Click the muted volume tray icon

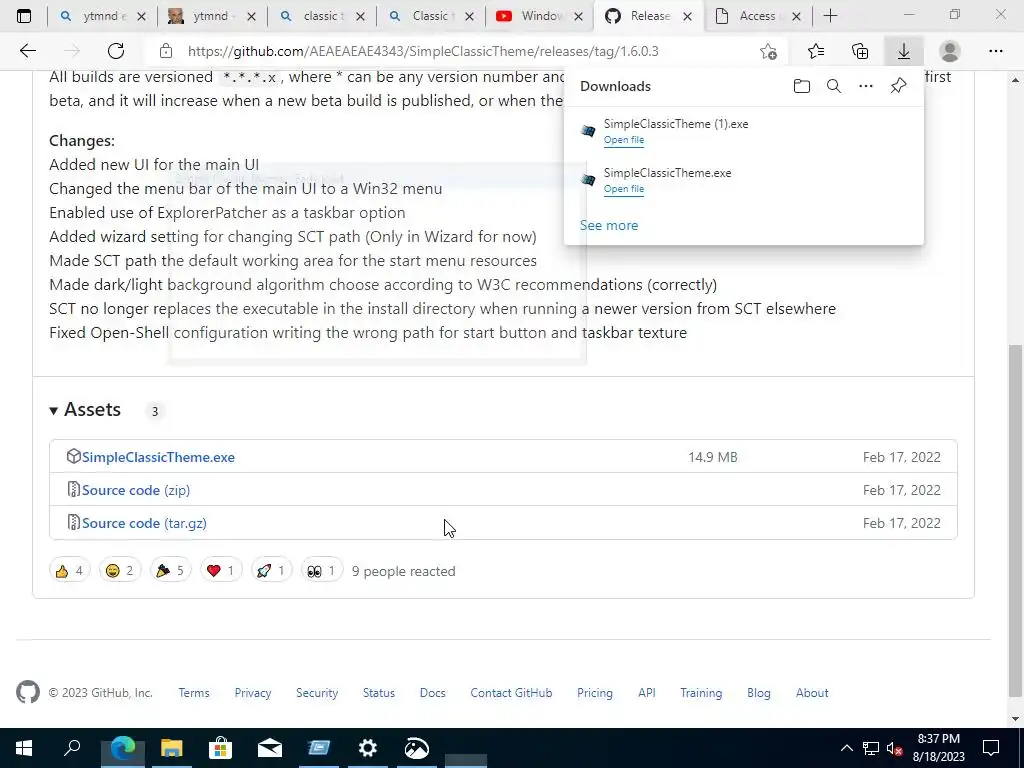pyautogui.click(x=895, y=748)
